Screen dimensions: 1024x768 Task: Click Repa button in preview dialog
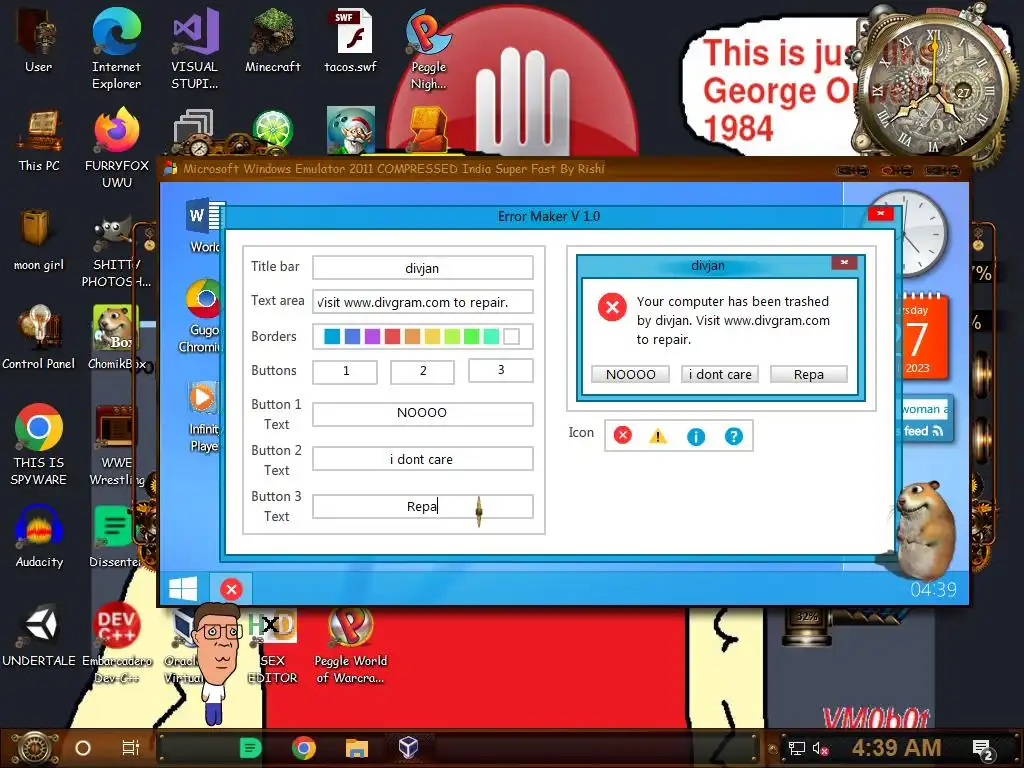tap(808, 374)
